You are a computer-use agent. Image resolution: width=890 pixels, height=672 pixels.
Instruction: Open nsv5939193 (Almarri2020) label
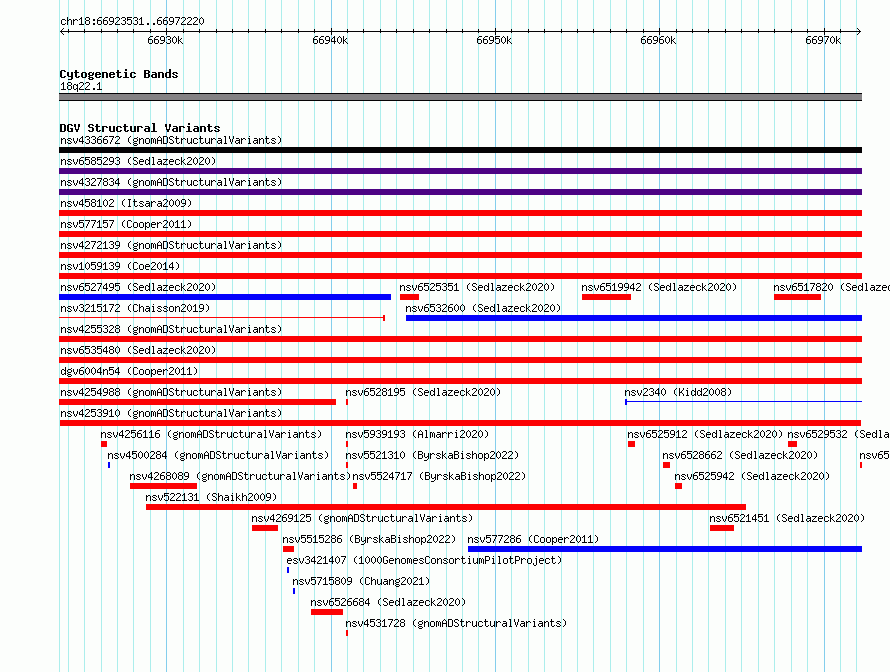tap(417, 434)
